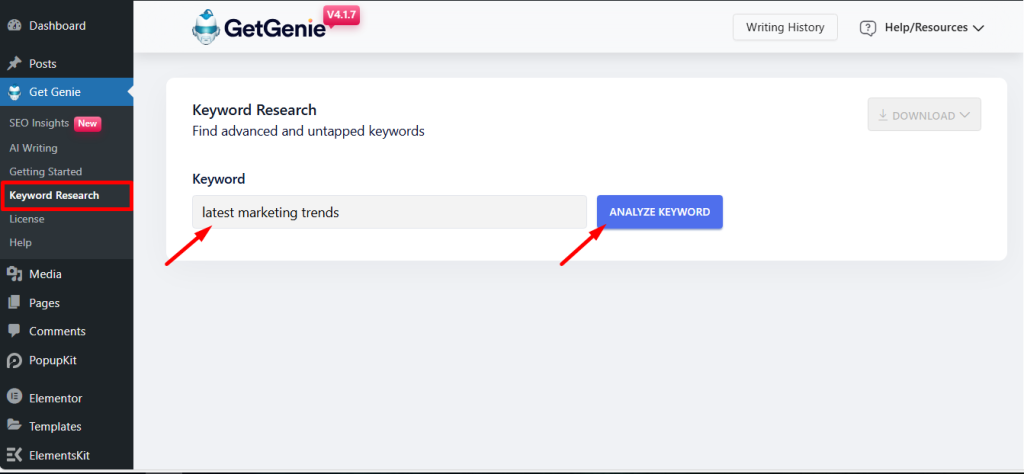Viewport: 1024px width, 474px height.
Task: Click the PopupKit sidebar icon
Action: pos(14,360)
